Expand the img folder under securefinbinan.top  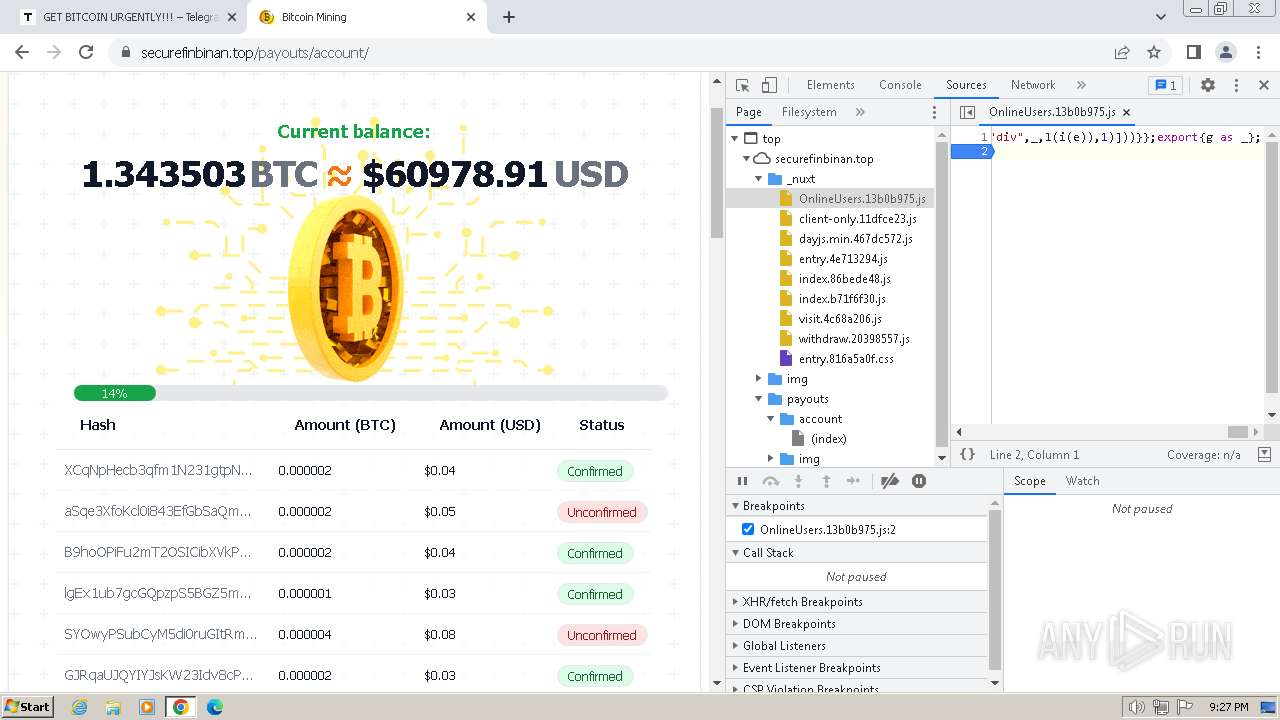point(758,379)
